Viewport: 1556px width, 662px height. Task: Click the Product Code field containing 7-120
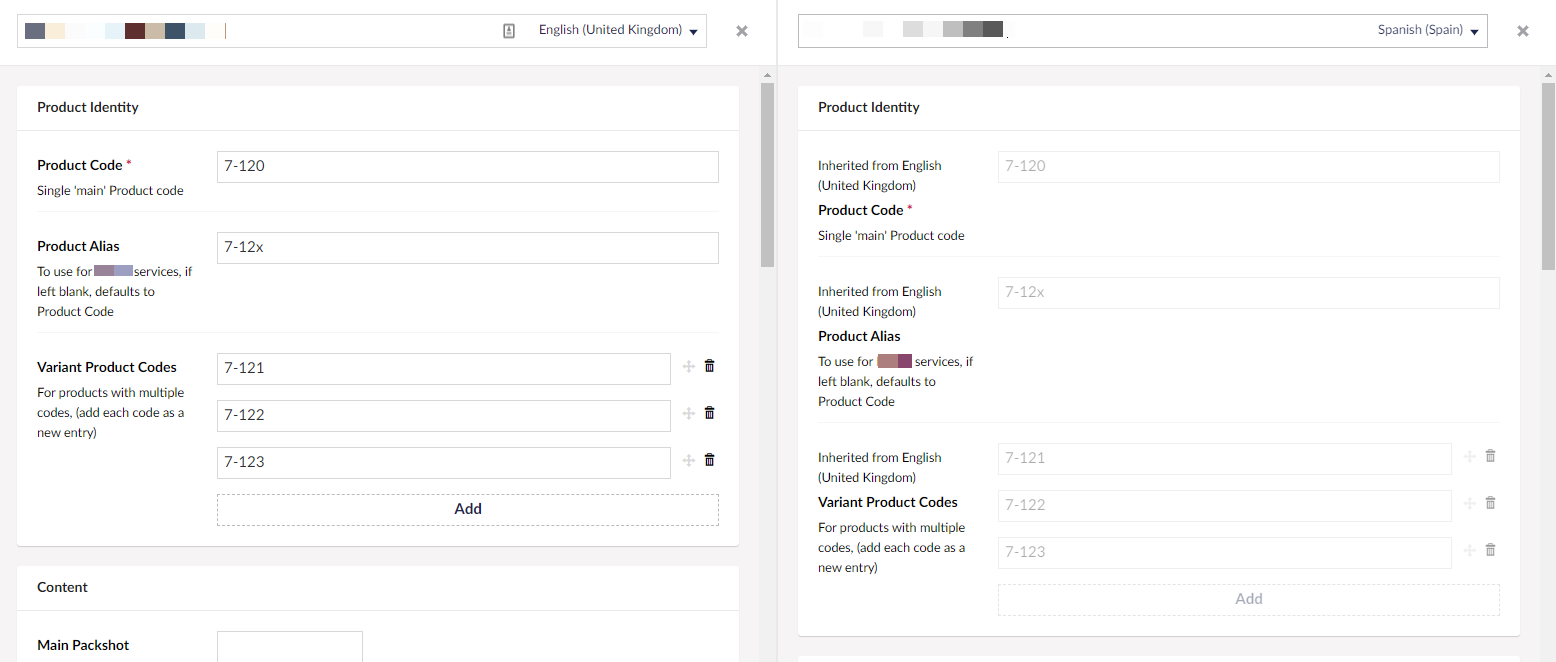(467, 166)
